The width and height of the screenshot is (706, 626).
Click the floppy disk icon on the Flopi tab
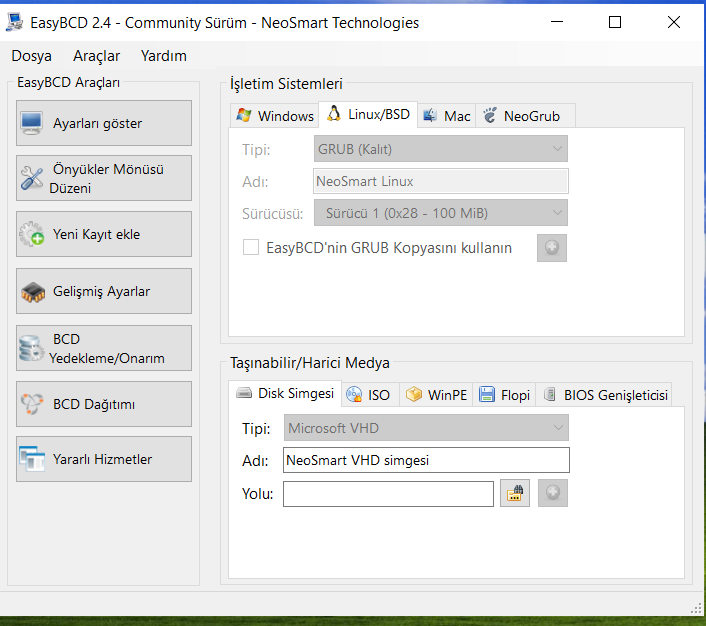pos(487,395)
